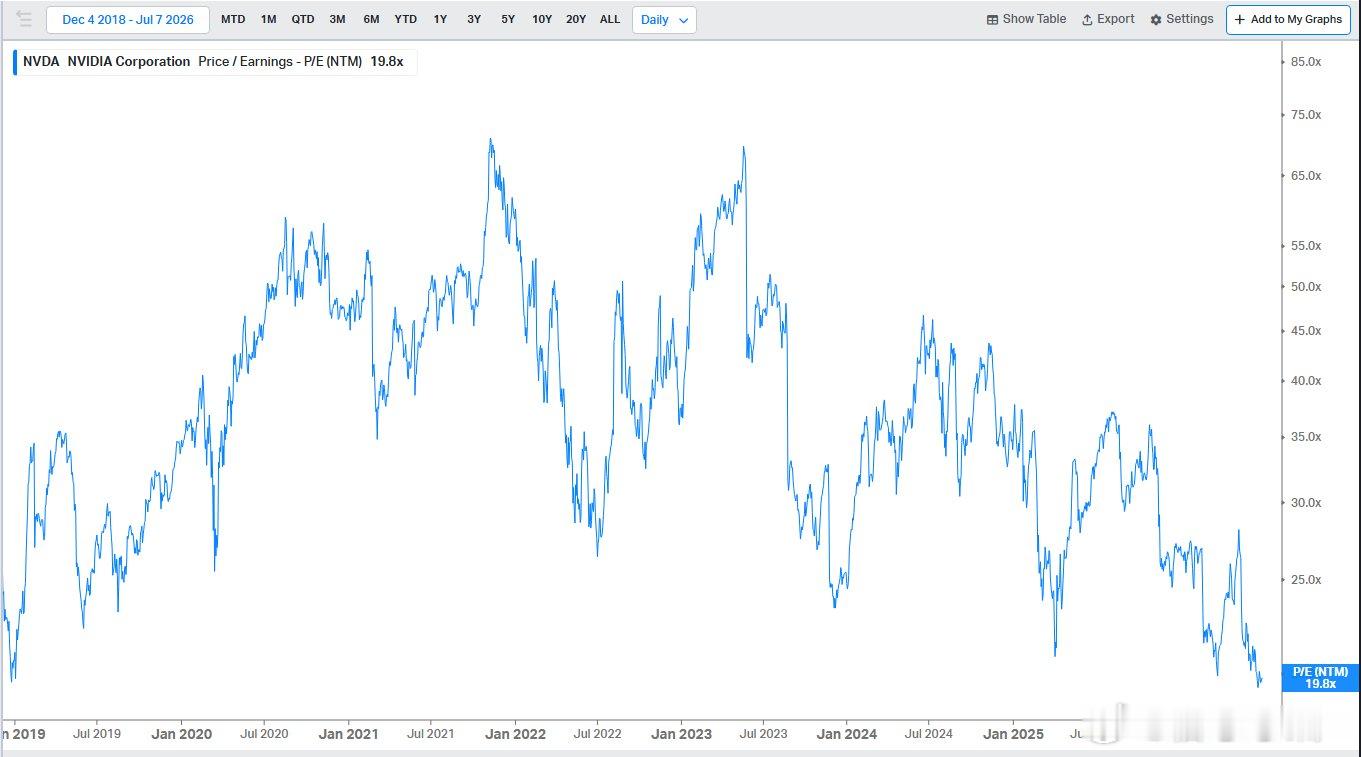The height and width of the screenshot is (757, 1361).
Task: Open chart Settings
Action: click(1182, 19)
